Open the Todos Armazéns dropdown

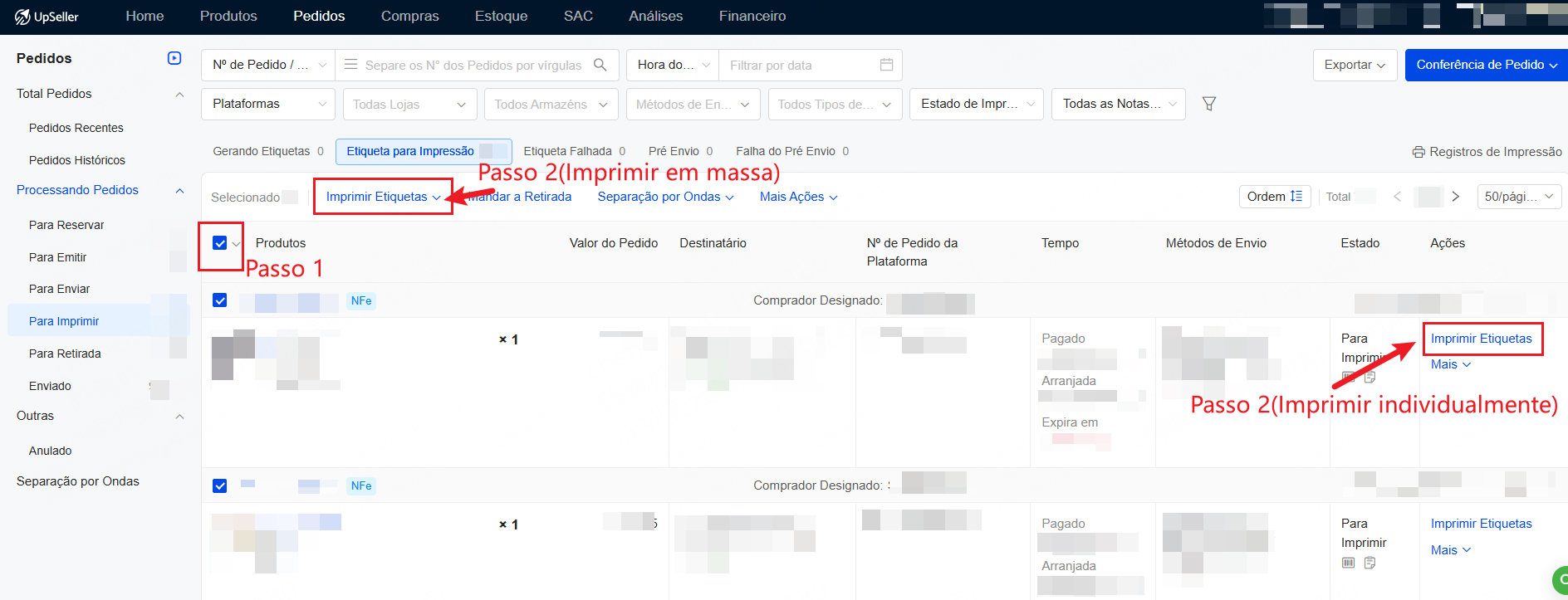tap(551, 104)
